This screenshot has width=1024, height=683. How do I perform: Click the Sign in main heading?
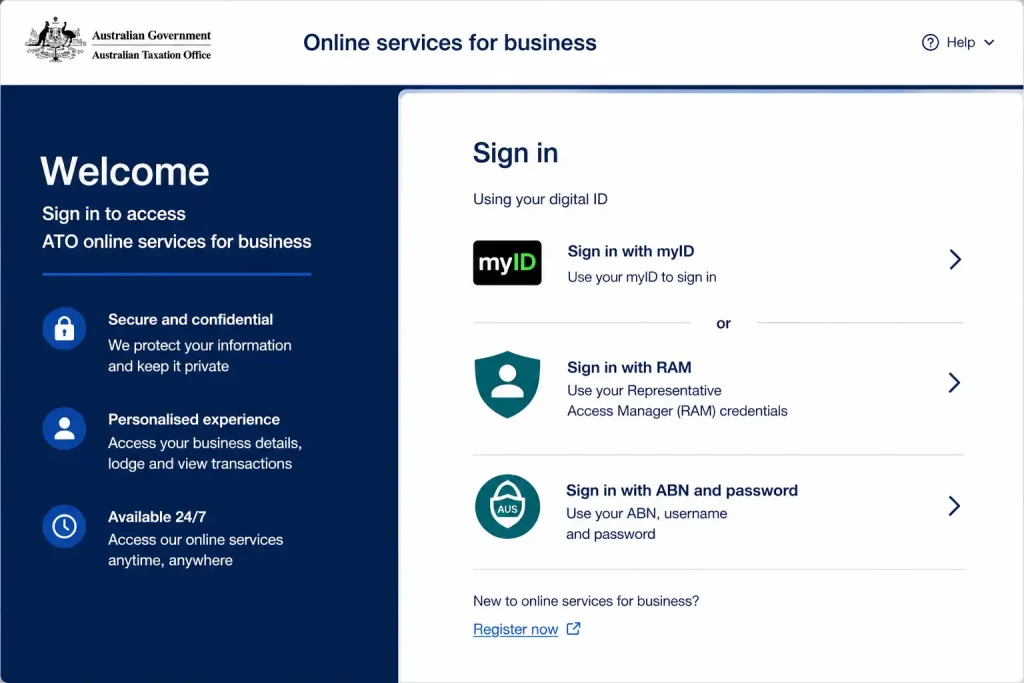pos(515,153)
